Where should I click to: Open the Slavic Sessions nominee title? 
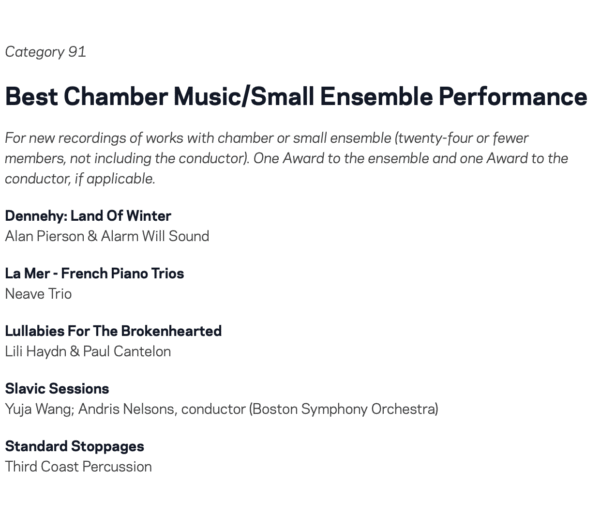tap(57, 389)
